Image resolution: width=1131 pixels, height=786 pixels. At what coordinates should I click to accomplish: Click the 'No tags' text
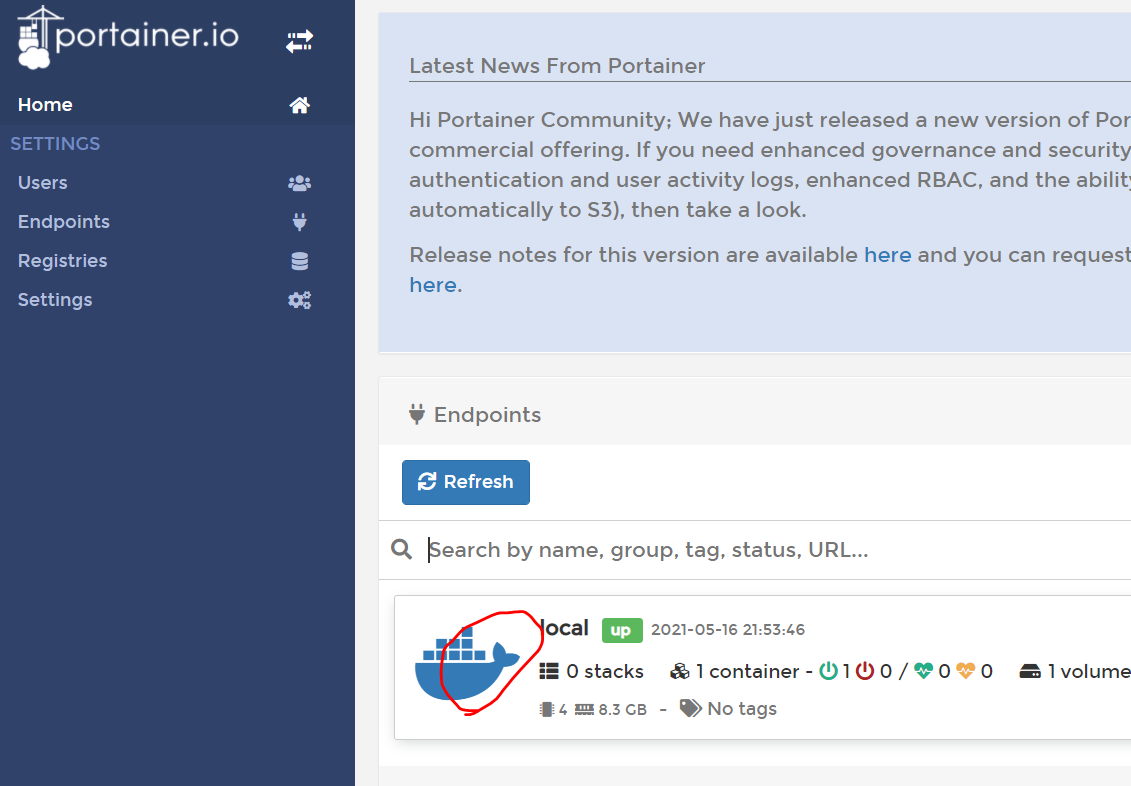click(x=742, y=709)
